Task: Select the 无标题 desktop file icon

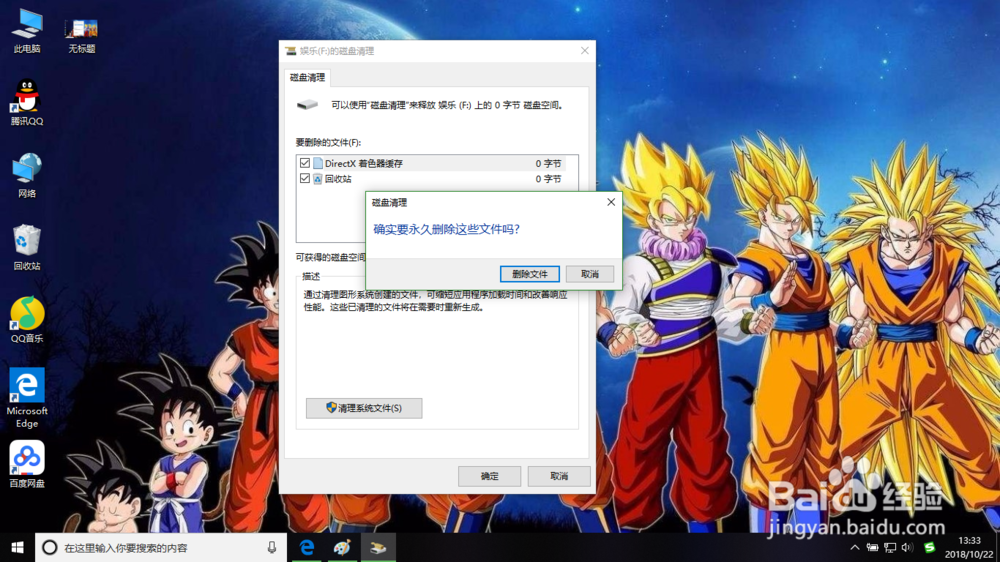Action: click(x=82, y=35)
